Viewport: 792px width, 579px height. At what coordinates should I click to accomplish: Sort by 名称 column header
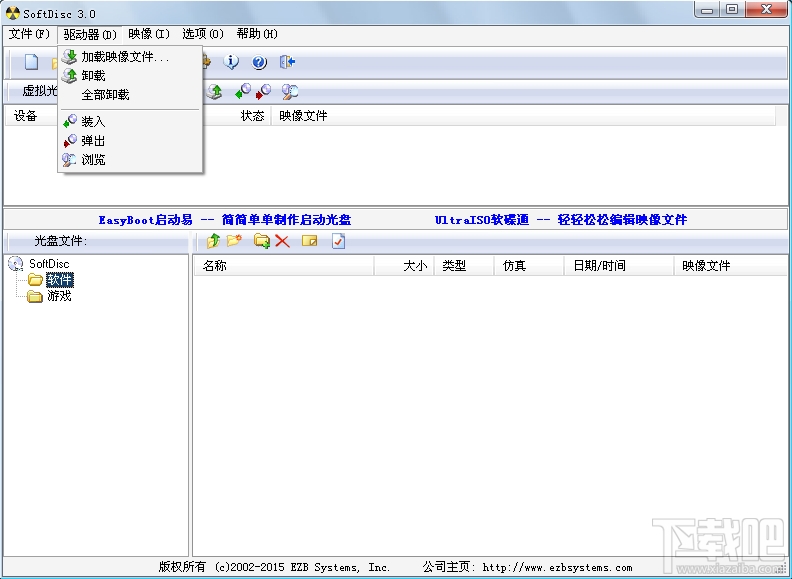[x=283, y=265]
